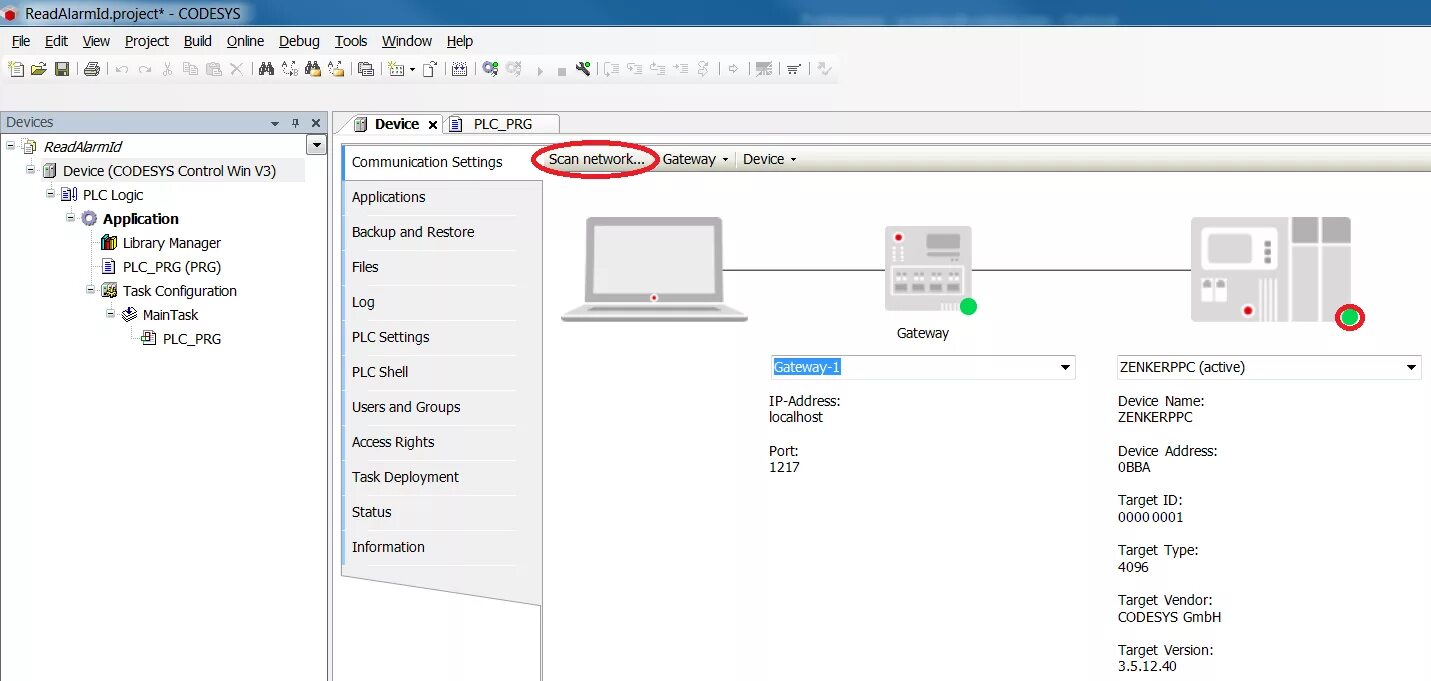Image resolution: width=1431 pixels, height=681 pixels.
Task: Collapse the Task Configuration tree node
Action: pyautogui.click(x=91, y=289)
